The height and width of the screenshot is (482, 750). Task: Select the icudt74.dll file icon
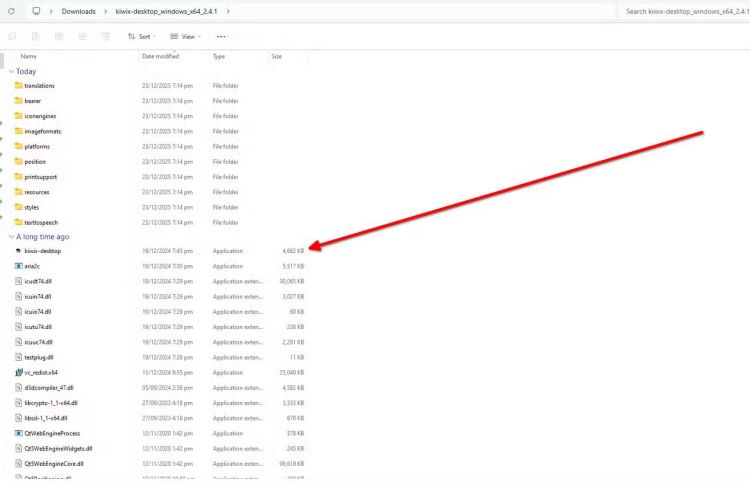coord(19,281)
